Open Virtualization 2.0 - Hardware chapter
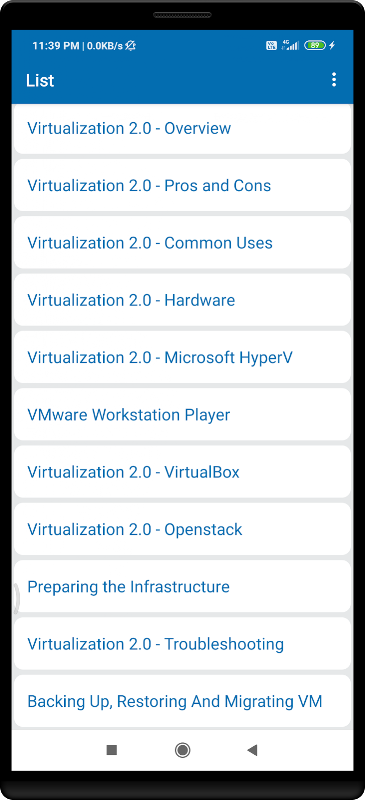365x800 pixels. point(182,300)
